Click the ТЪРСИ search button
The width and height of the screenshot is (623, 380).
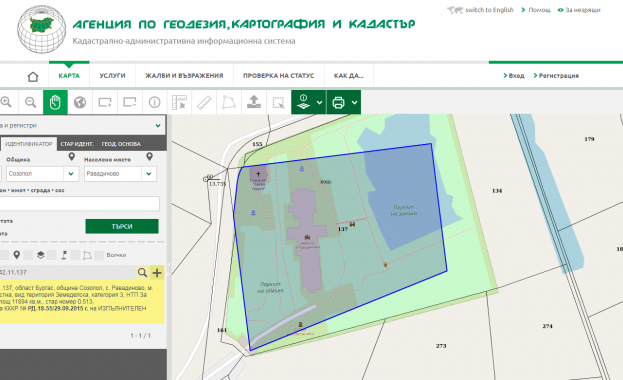point(122,226)
